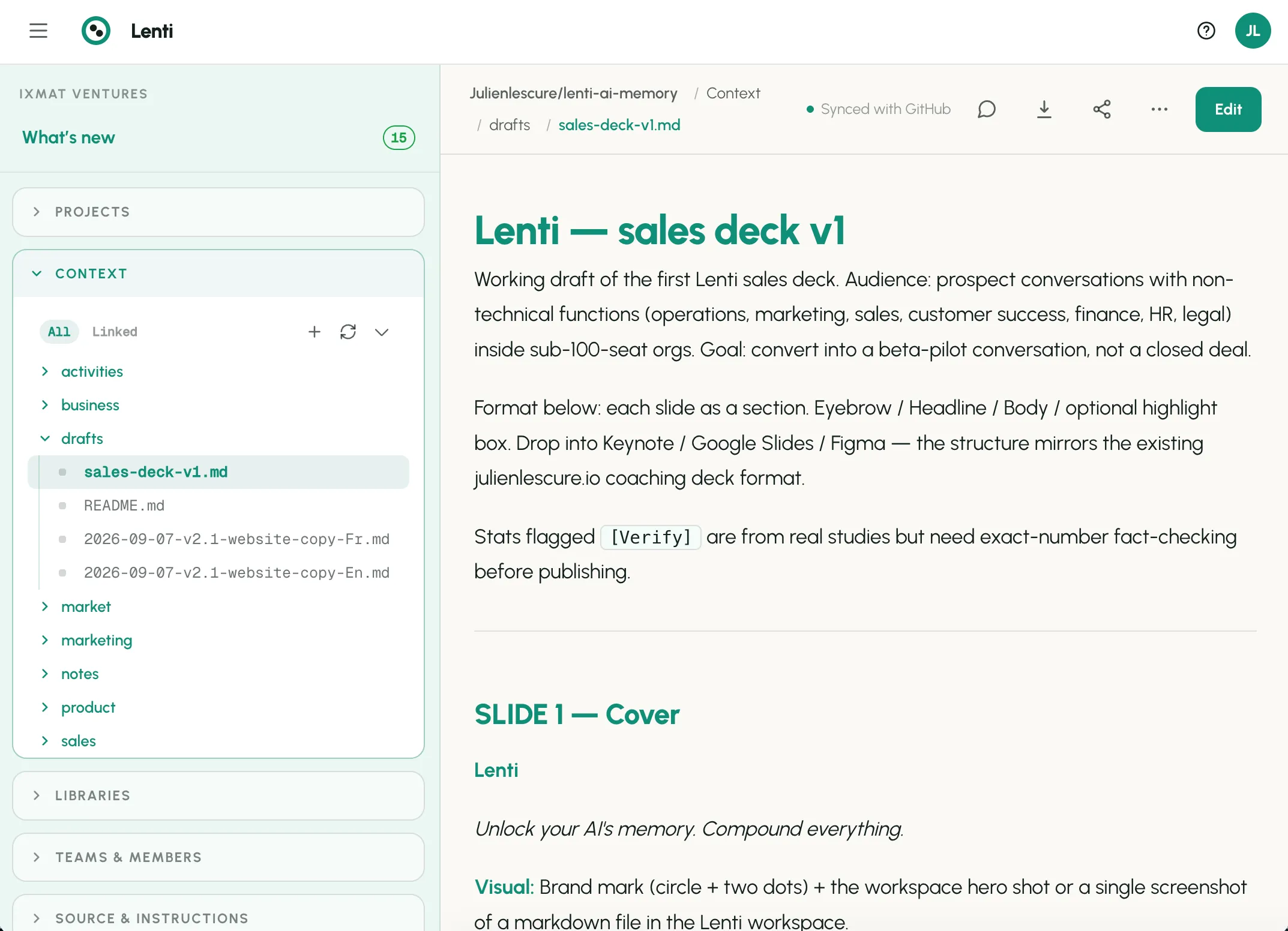1288x931 pixels.
Task: Expand the product folder
Action: pos(88,707)
